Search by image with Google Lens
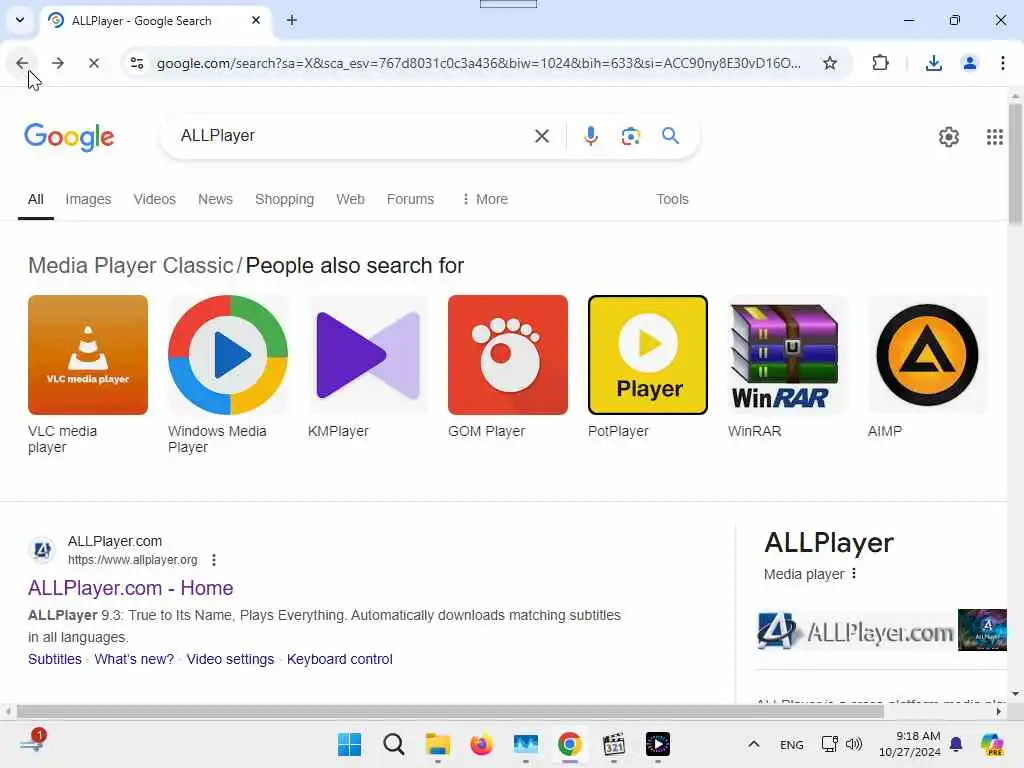Screen dimensions: 1024x768 coord(630,136)
